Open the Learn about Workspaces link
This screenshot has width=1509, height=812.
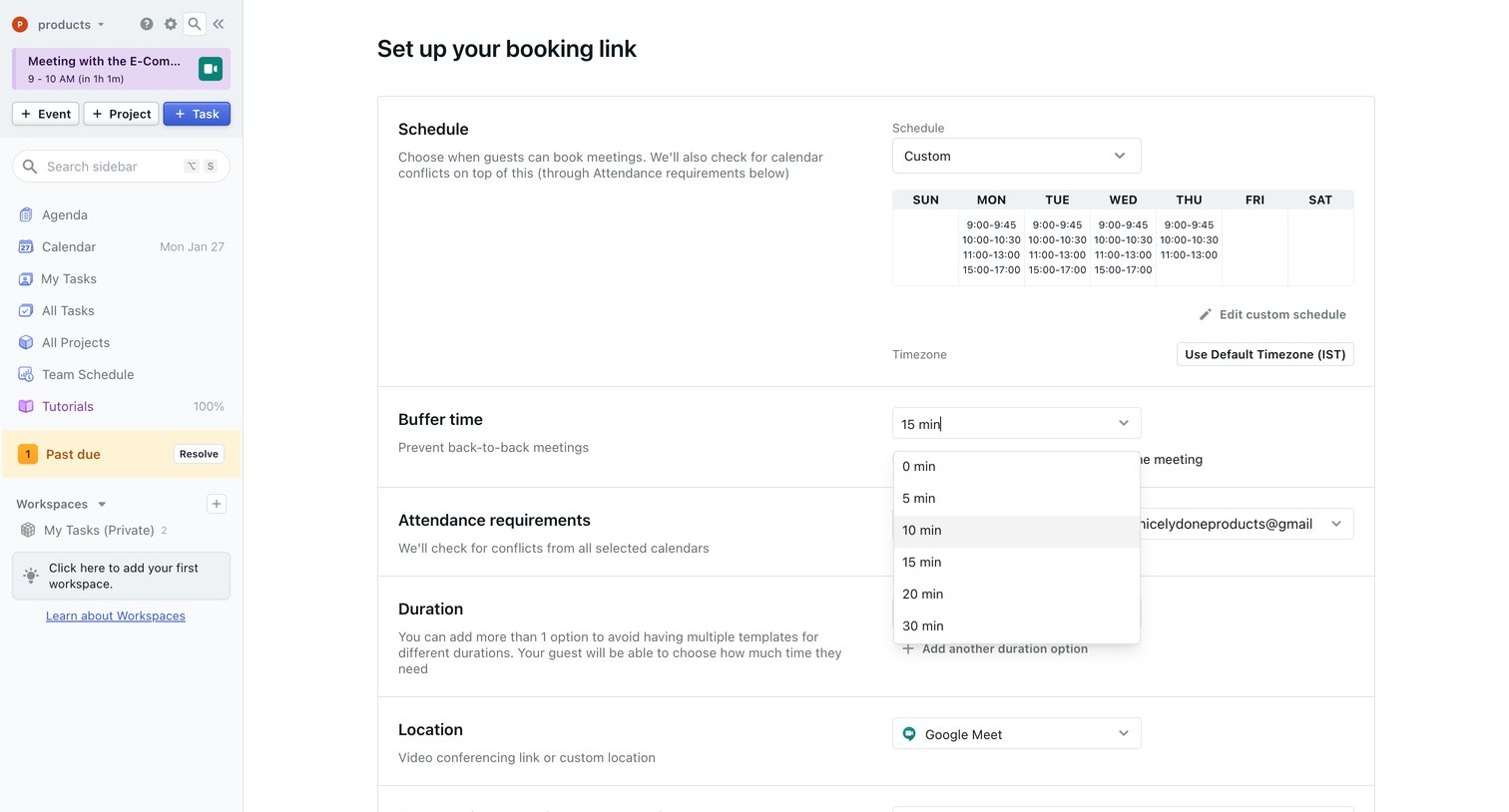click(x=116, y=615)
